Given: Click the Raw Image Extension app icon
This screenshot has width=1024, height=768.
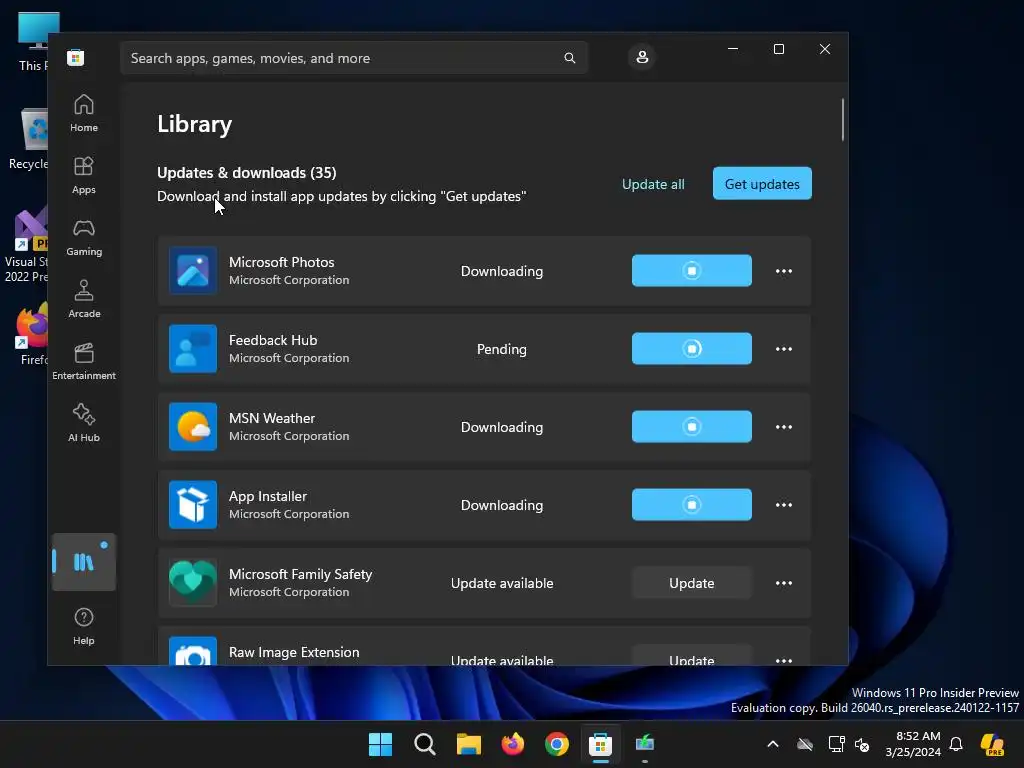Looking at the screenshot, I should (x=193, y=651).
